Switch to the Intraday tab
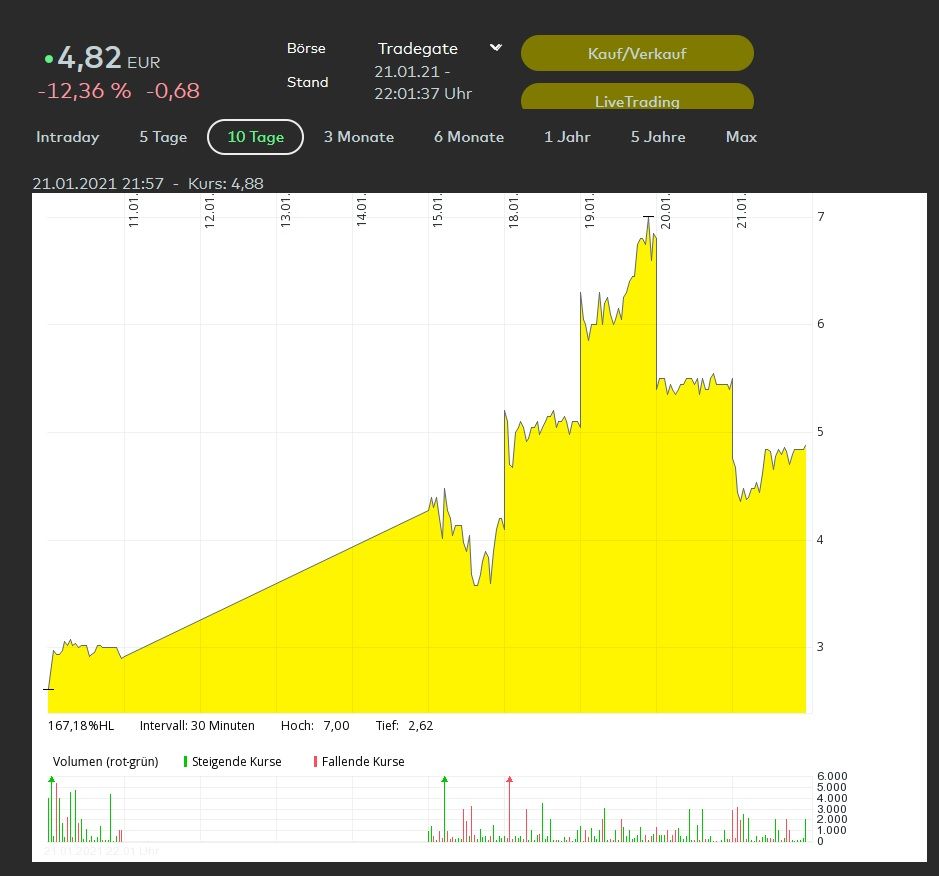 [x=68, y=137]
